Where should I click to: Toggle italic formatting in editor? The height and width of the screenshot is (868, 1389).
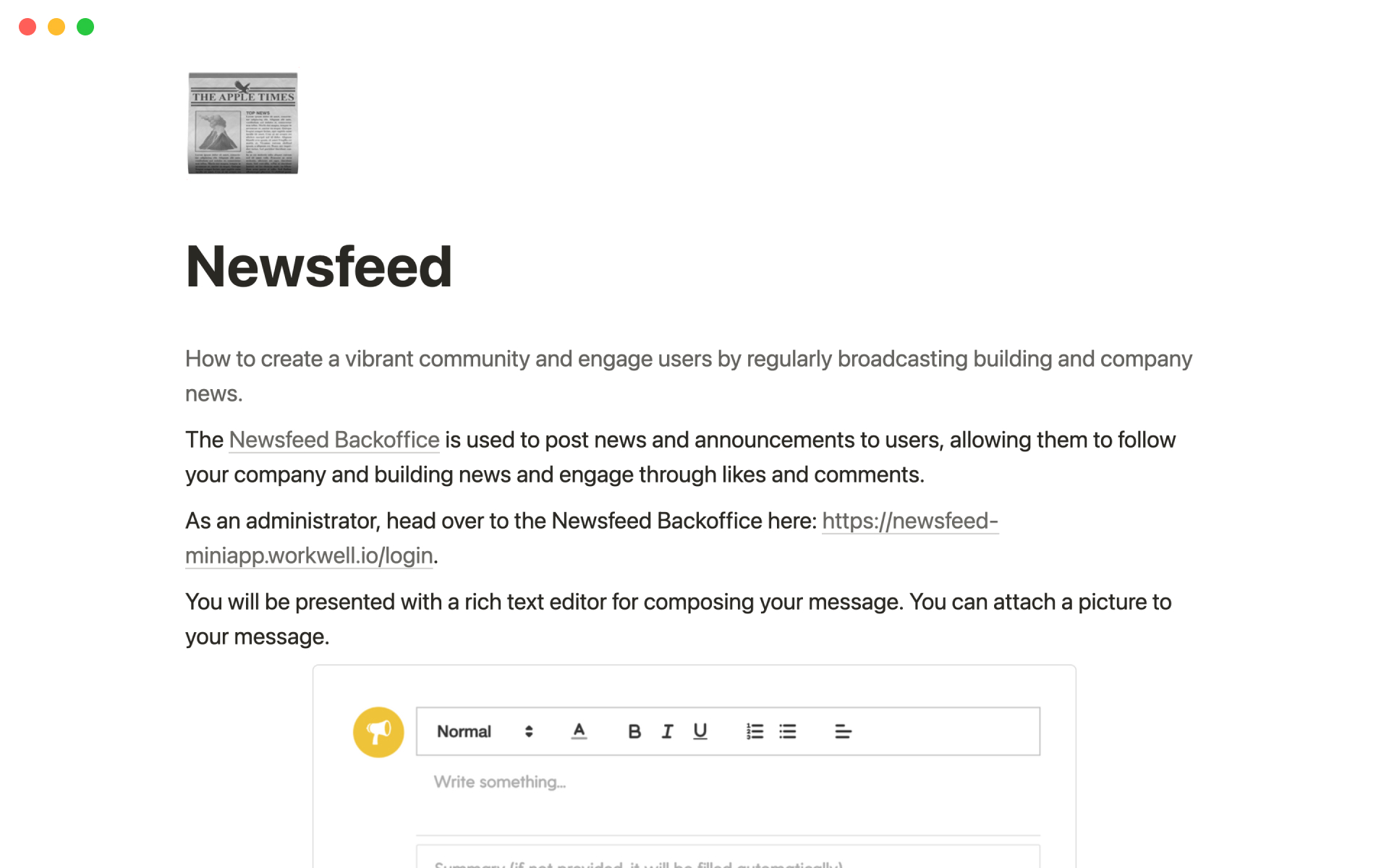(667, 731)
